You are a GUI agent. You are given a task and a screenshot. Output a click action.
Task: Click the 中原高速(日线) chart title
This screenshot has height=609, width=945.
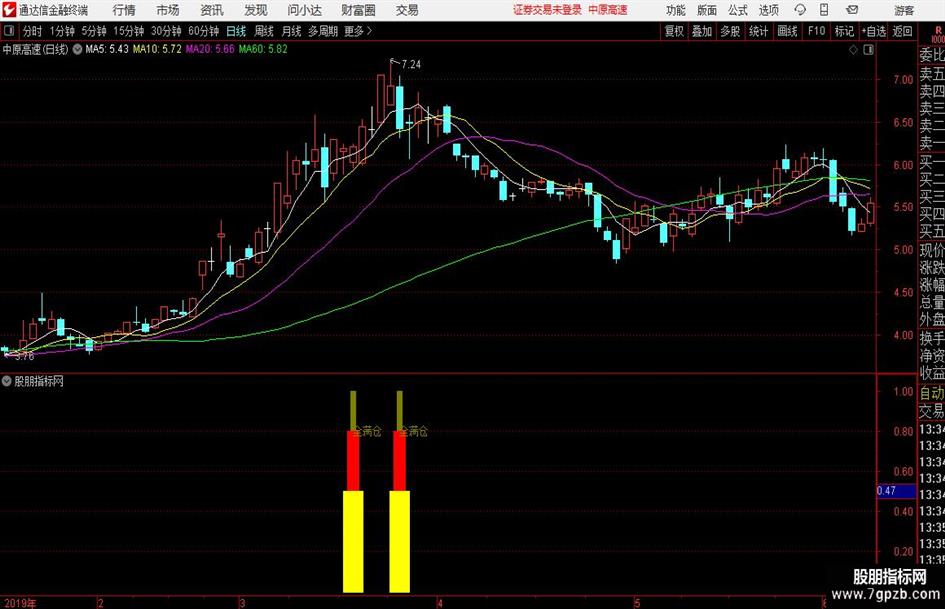coord(35,49)
